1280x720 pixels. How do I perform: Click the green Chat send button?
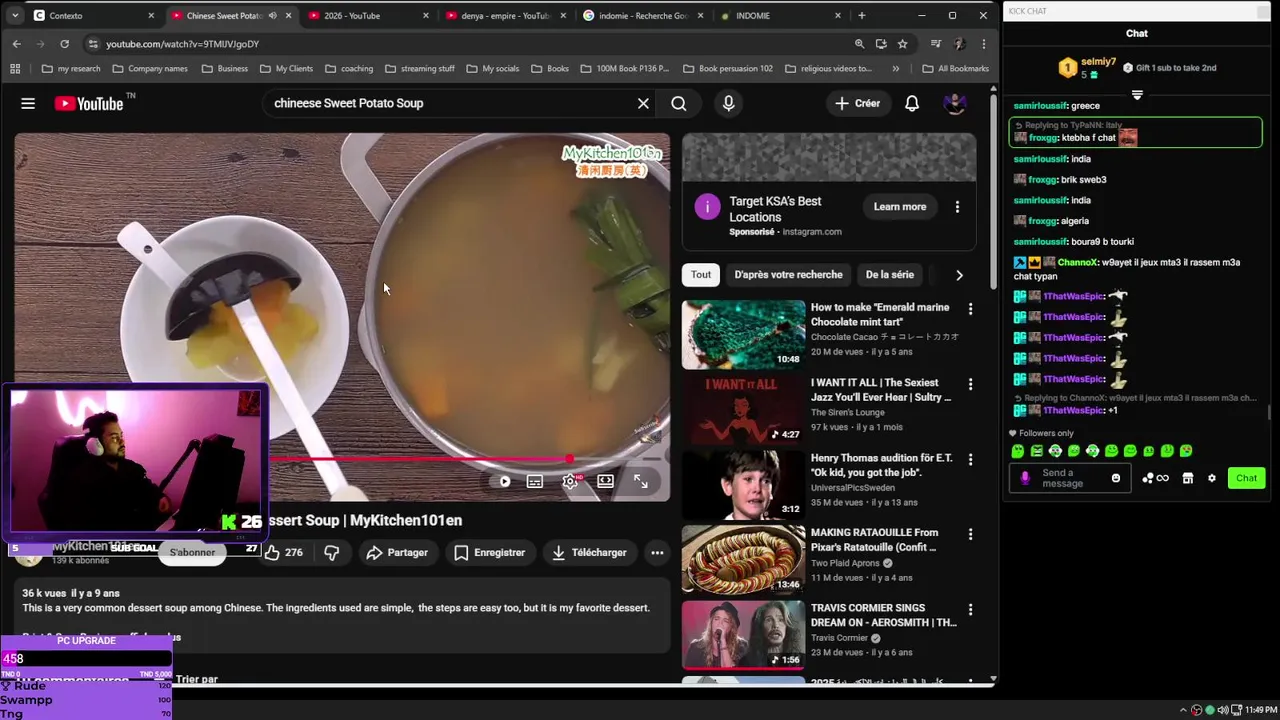click(1246, 478)
